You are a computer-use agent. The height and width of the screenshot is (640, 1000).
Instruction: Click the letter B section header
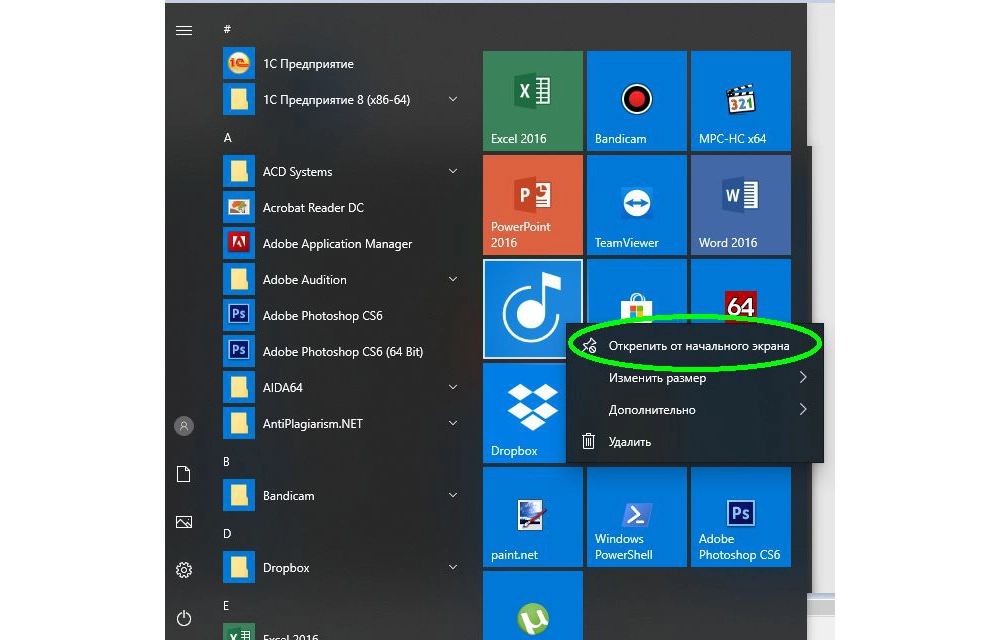[x=226, y=462]
